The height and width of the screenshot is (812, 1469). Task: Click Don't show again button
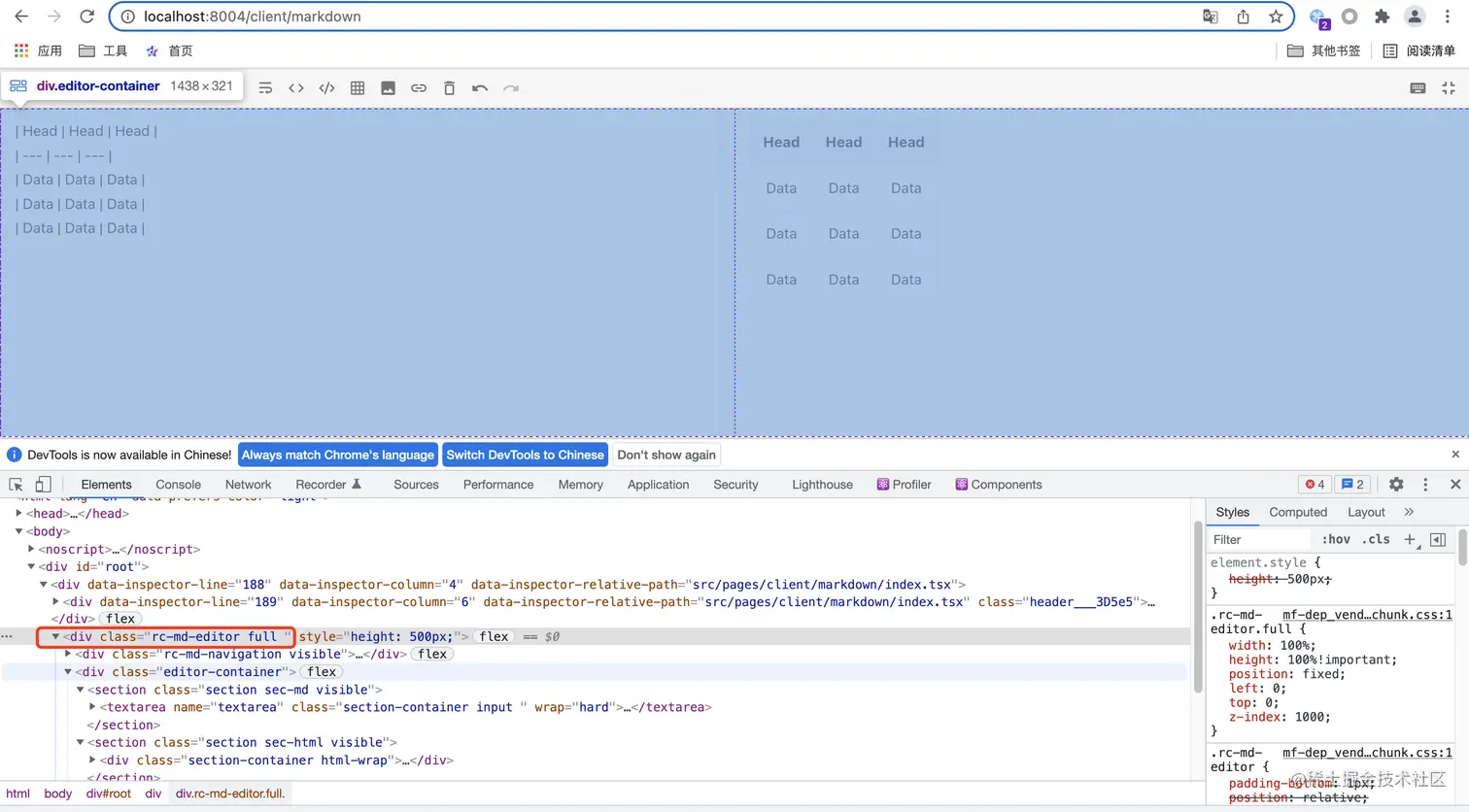point(666,455)
